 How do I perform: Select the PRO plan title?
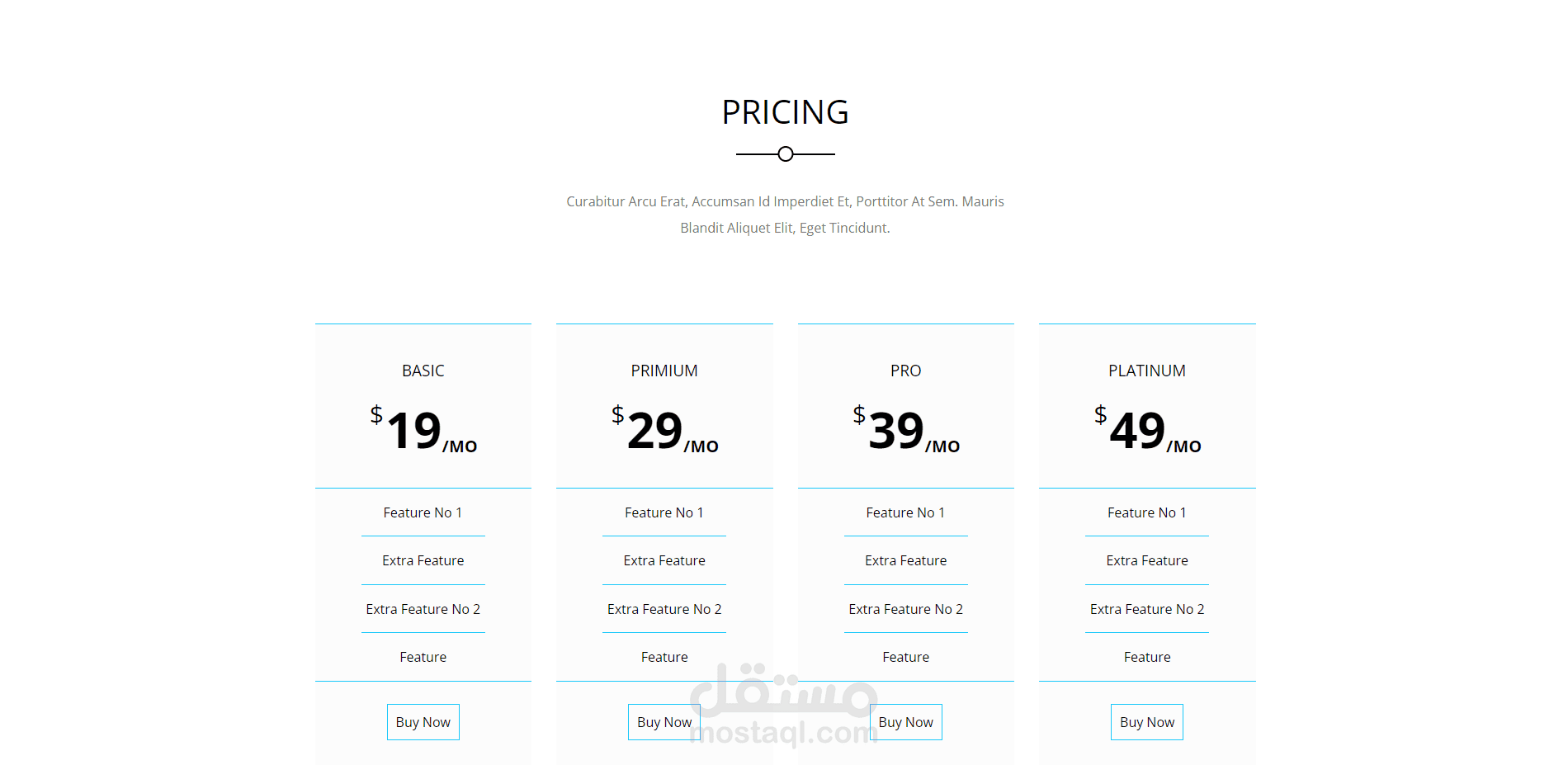pyautogui.click(x=905, y=371)
